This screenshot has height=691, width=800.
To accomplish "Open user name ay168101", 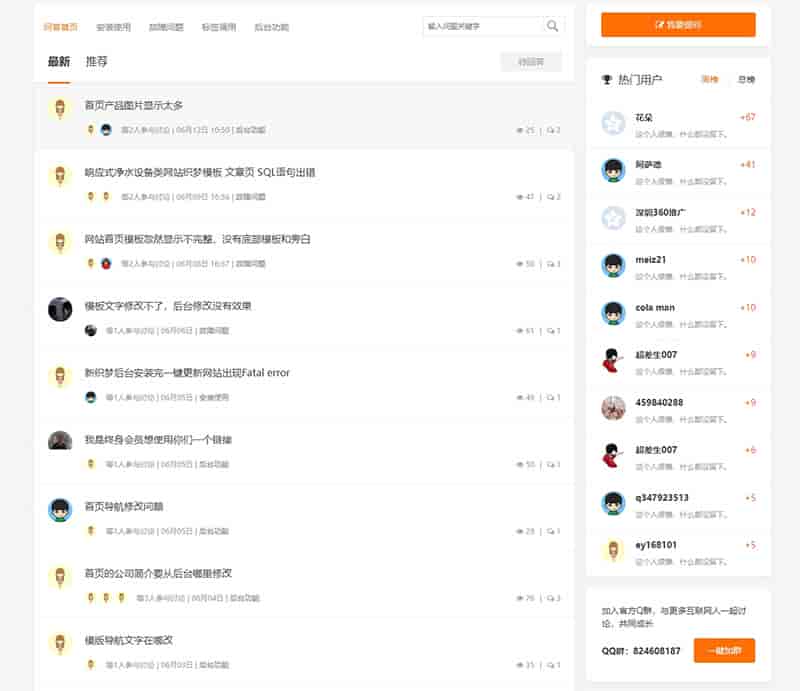I will click(656, 545).
